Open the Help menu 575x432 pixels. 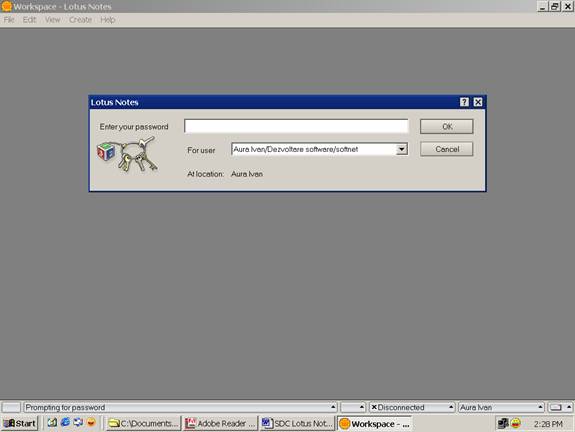(108, 20)
